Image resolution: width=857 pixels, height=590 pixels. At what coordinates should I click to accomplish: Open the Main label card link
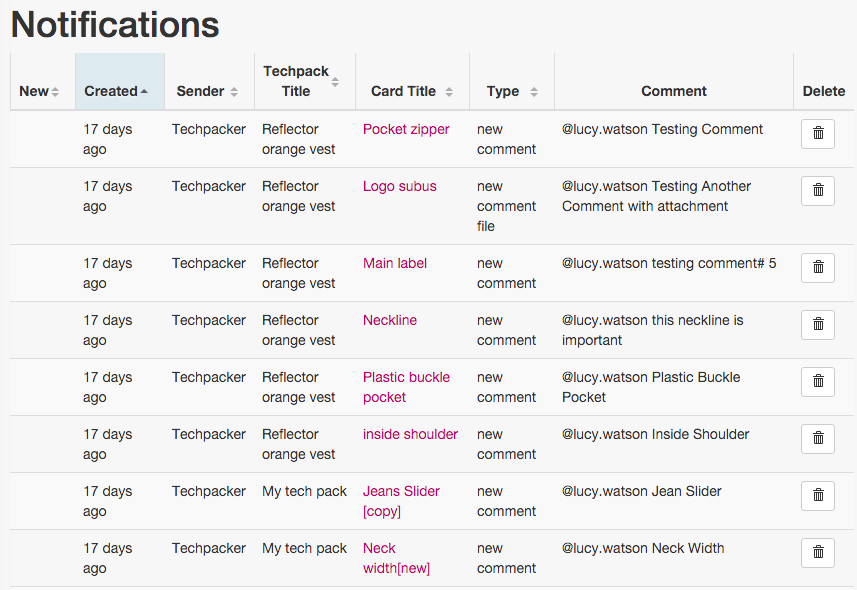click(395, 263)
